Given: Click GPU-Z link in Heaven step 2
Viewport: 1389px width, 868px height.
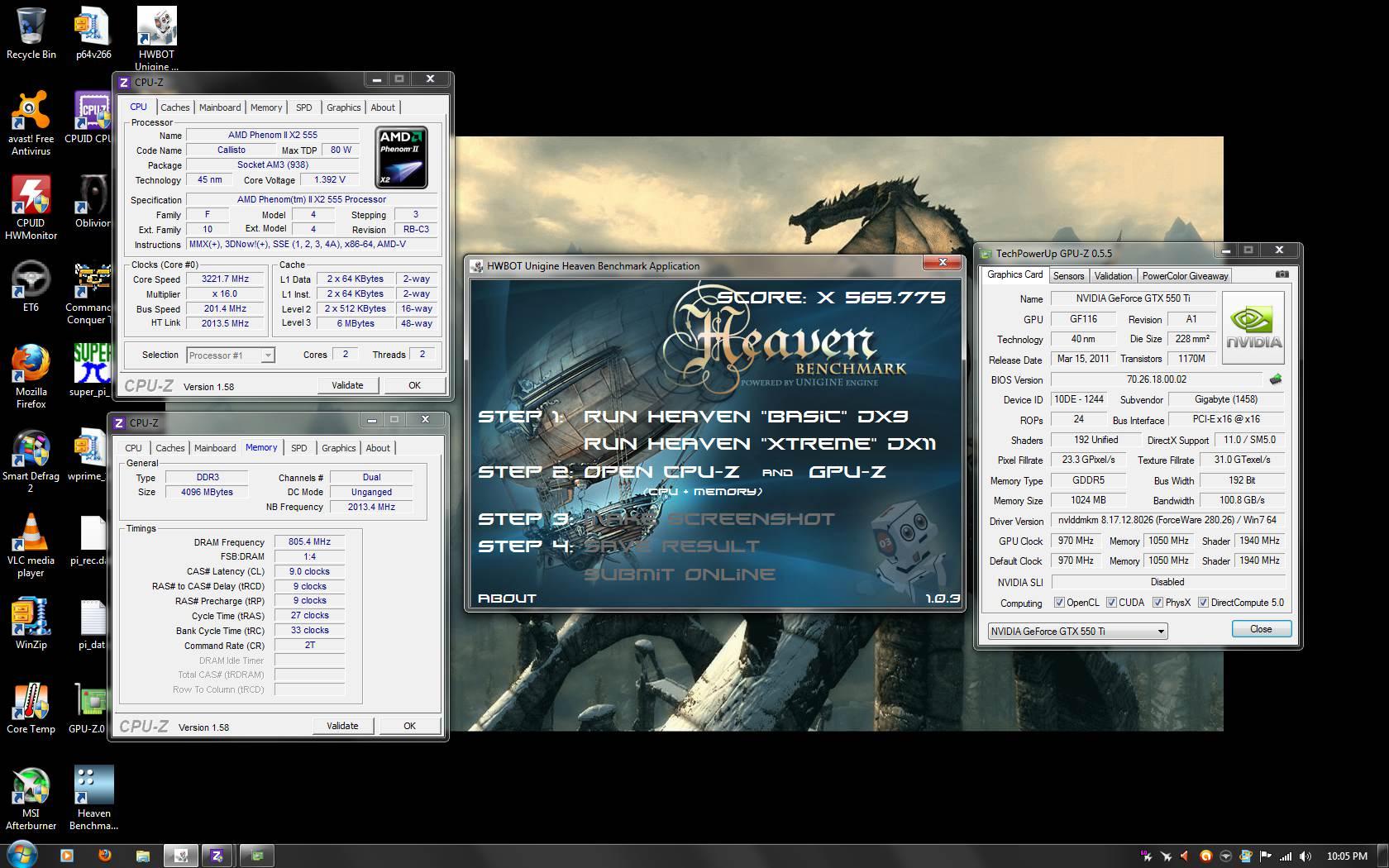Looking at the screenshot, I should [x=847, y=472].
